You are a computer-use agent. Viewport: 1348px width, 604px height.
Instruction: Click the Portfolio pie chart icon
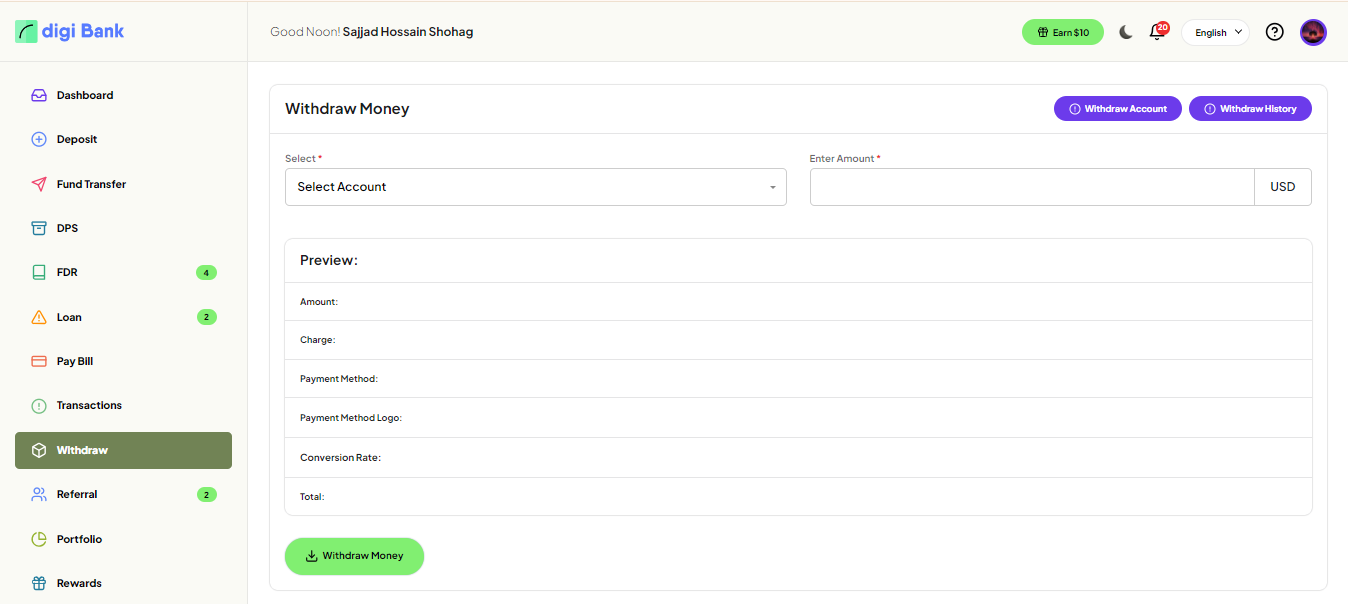click(39, 539)
